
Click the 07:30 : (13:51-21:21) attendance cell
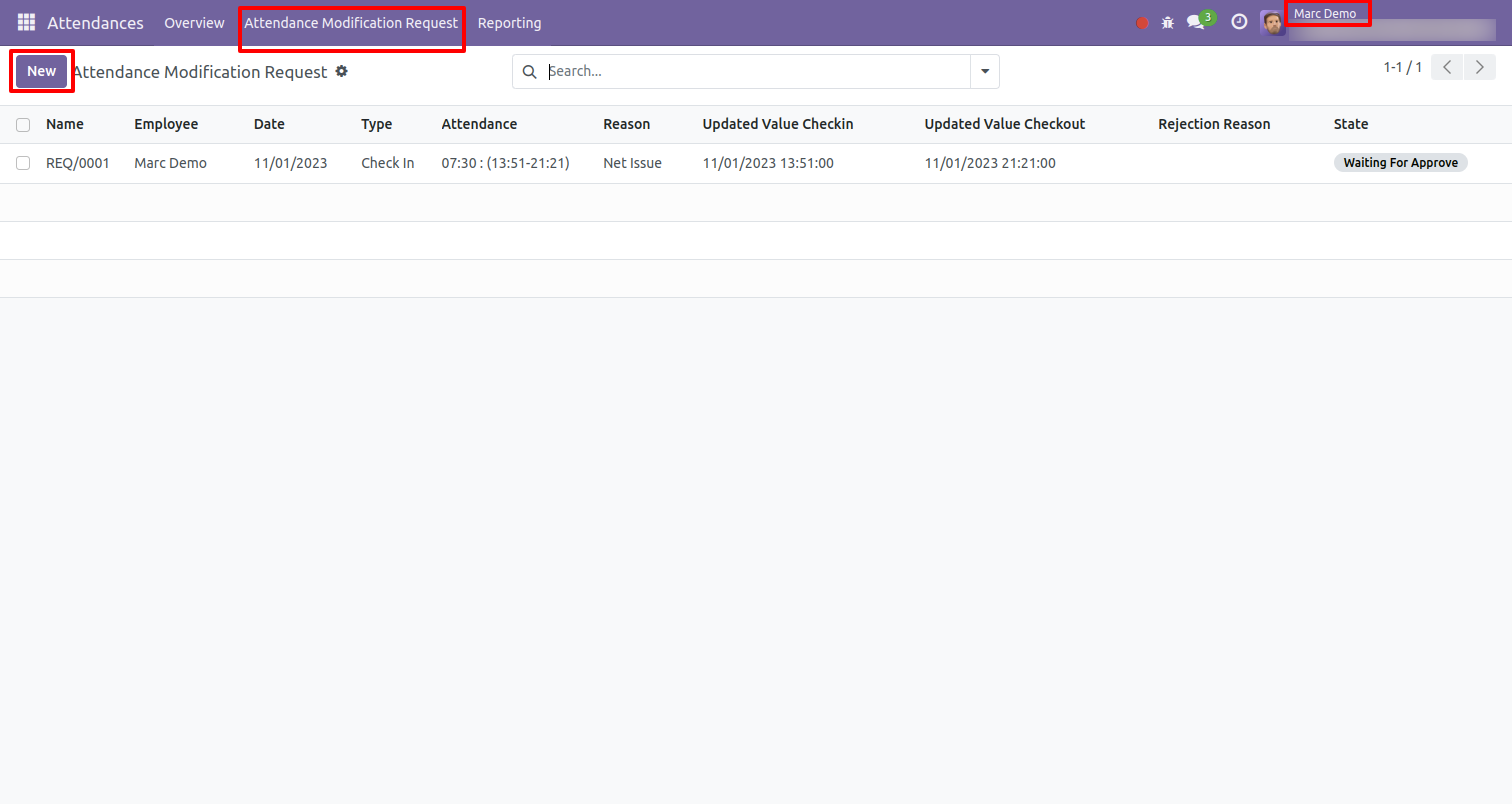(x=505, y=163)
